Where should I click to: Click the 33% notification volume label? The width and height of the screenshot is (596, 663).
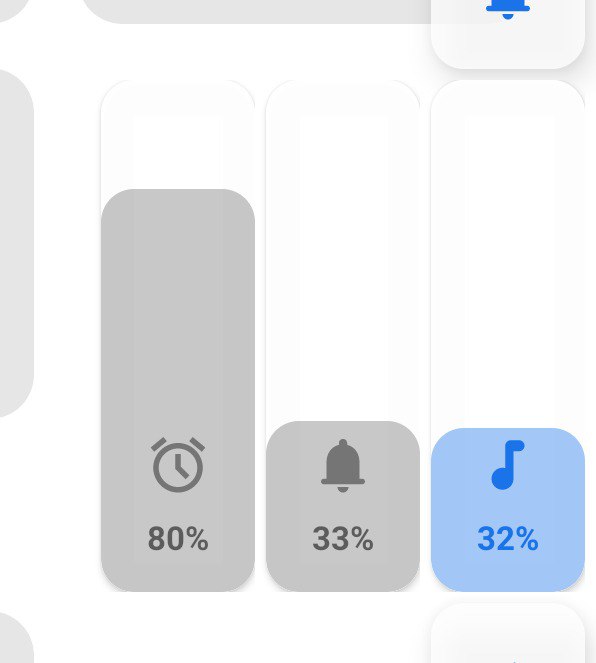343,539
